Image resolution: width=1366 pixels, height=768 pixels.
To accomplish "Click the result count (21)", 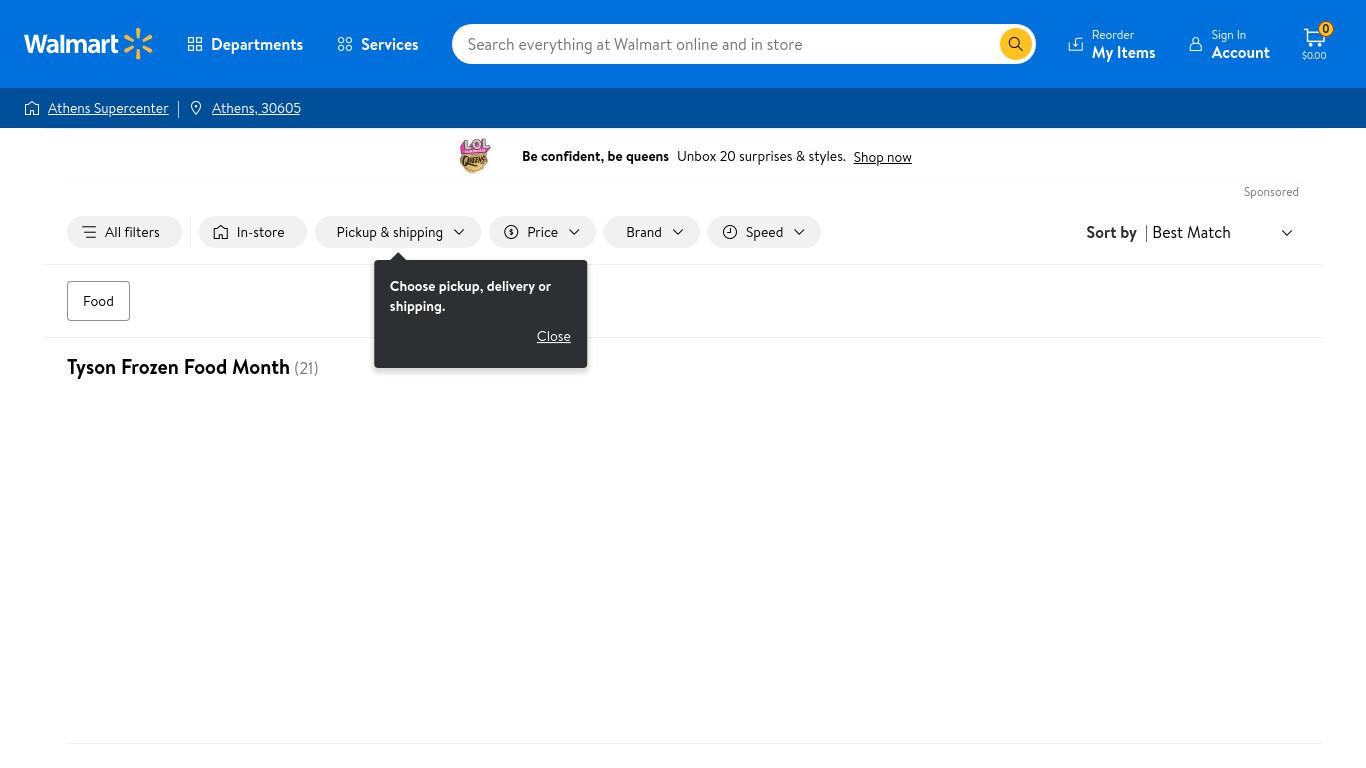I will point(306,368).
